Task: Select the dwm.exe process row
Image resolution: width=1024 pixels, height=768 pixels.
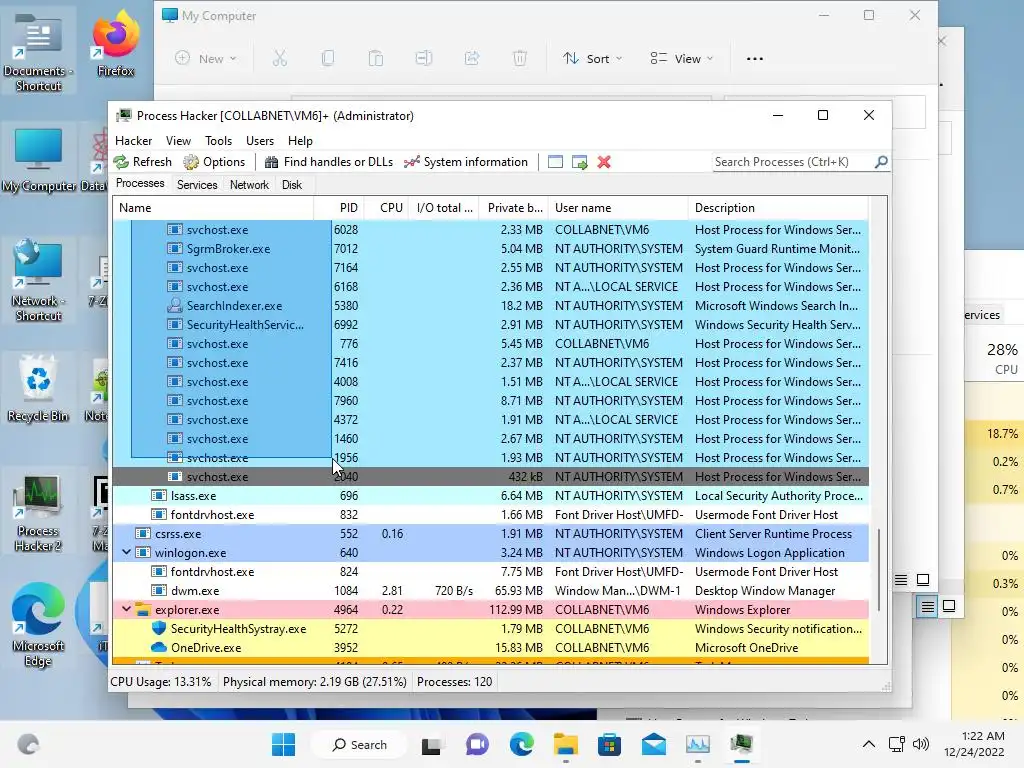Action: click(x=490, y=590)
